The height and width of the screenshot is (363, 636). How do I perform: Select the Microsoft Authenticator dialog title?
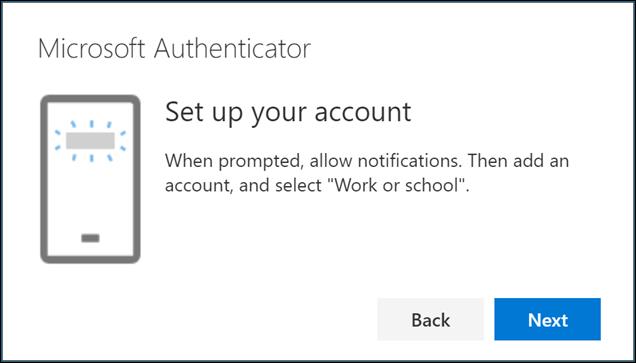pyautogui.click(x=174, y=49)
